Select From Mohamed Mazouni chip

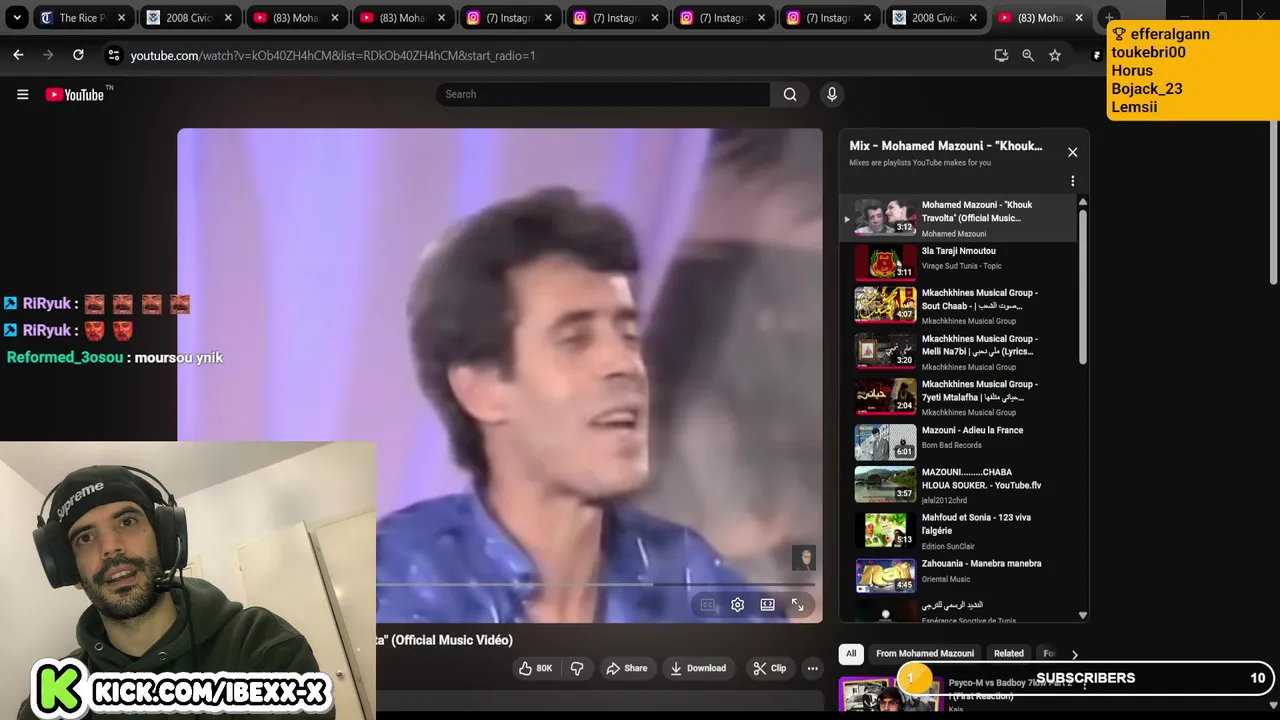point(925,654)
